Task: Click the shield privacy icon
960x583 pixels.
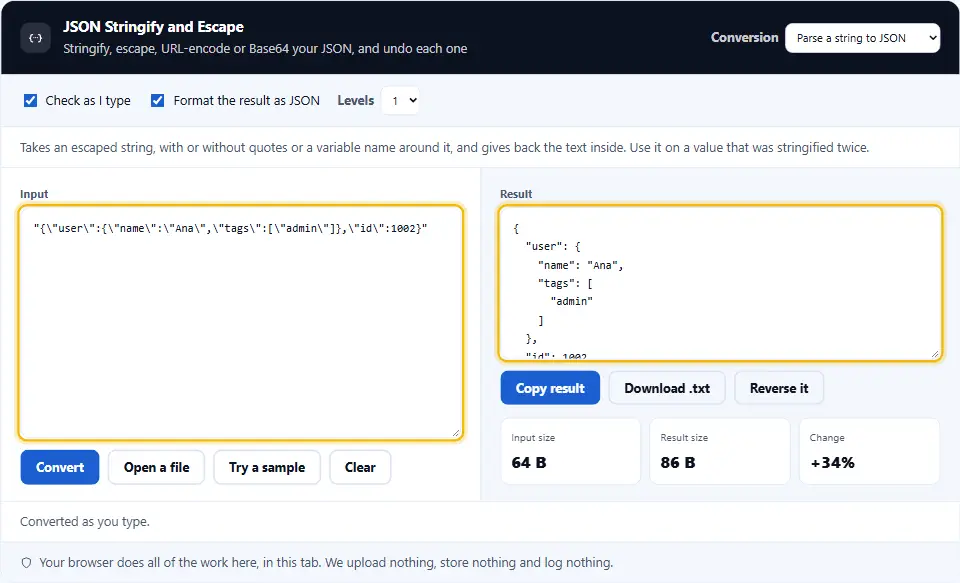Action: pyautogui.click(x=26, y=563)
